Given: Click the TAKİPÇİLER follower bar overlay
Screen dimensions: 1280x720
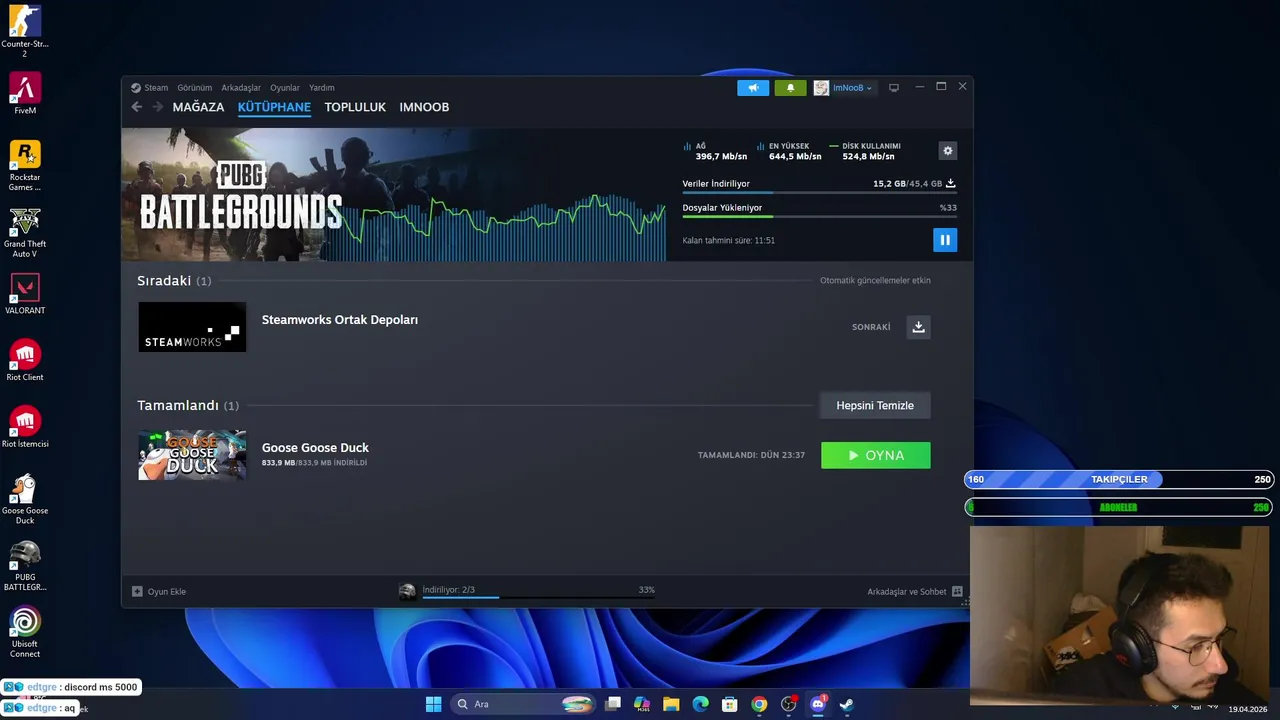Looking at the screenshot, I should pyautogui.click(x=1119, y=479).
